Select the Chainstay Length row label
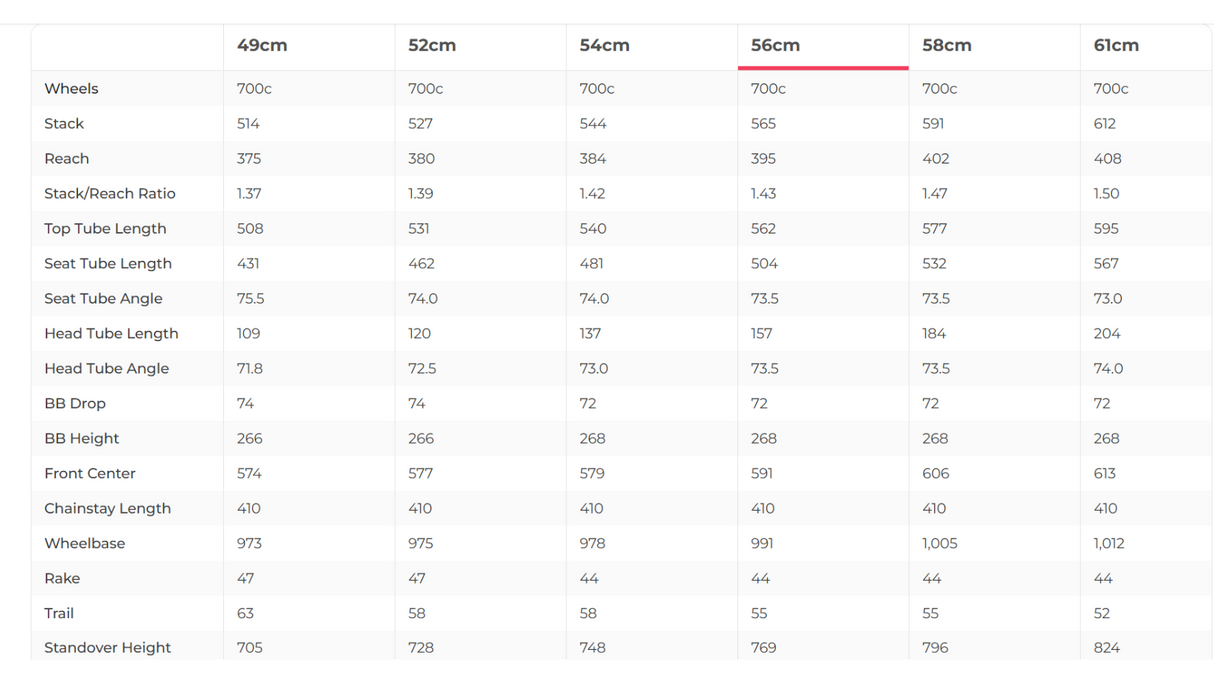 [107, 509]
